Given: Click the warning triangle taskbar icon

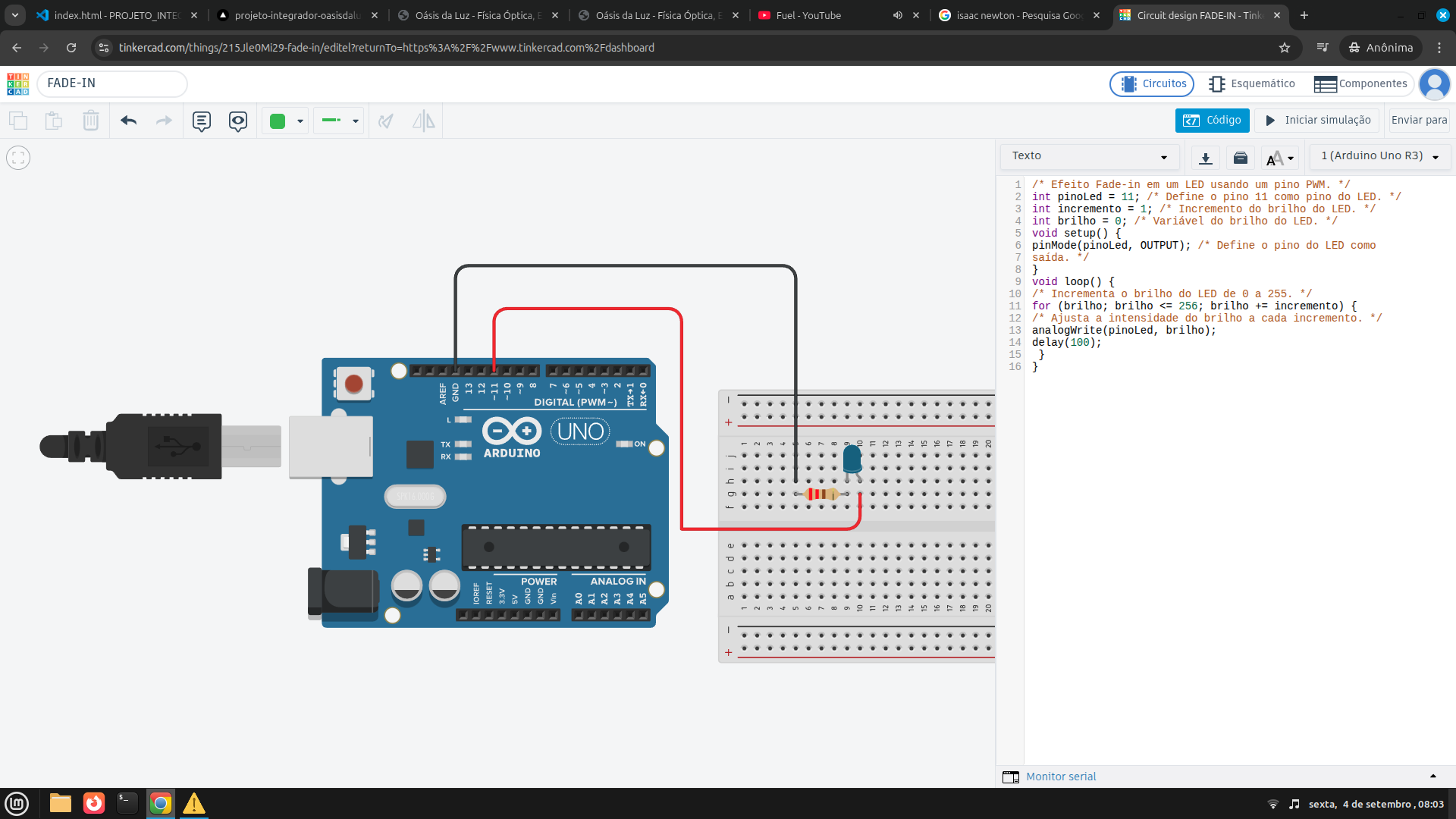Looking at the screenshot, I should 194,803.
